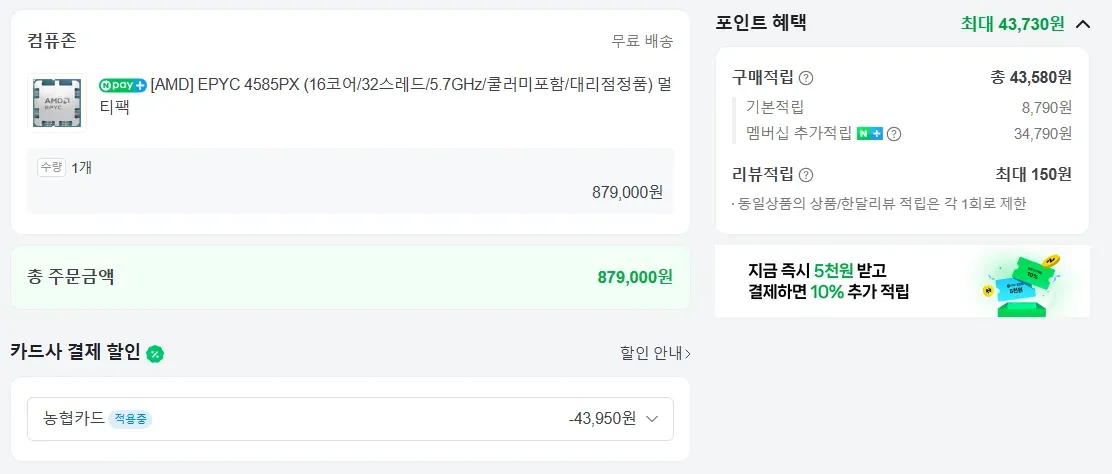Click the 적용중 status badge
This screenshot has width=1112, height=474.
(130, 419)
